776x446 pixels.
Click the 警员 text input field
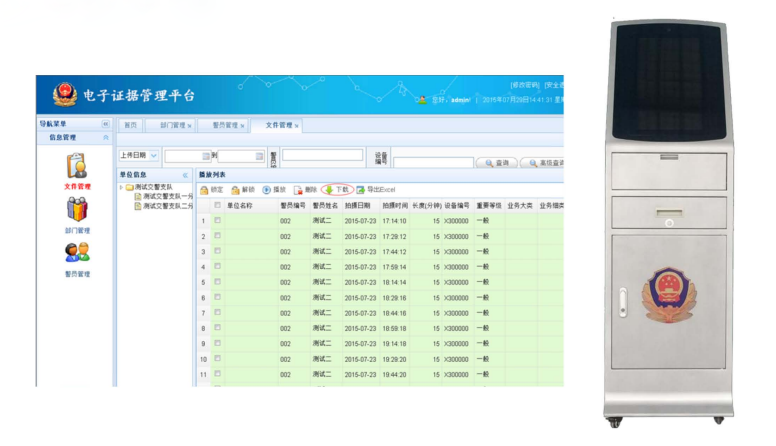[x=322, y=155]
